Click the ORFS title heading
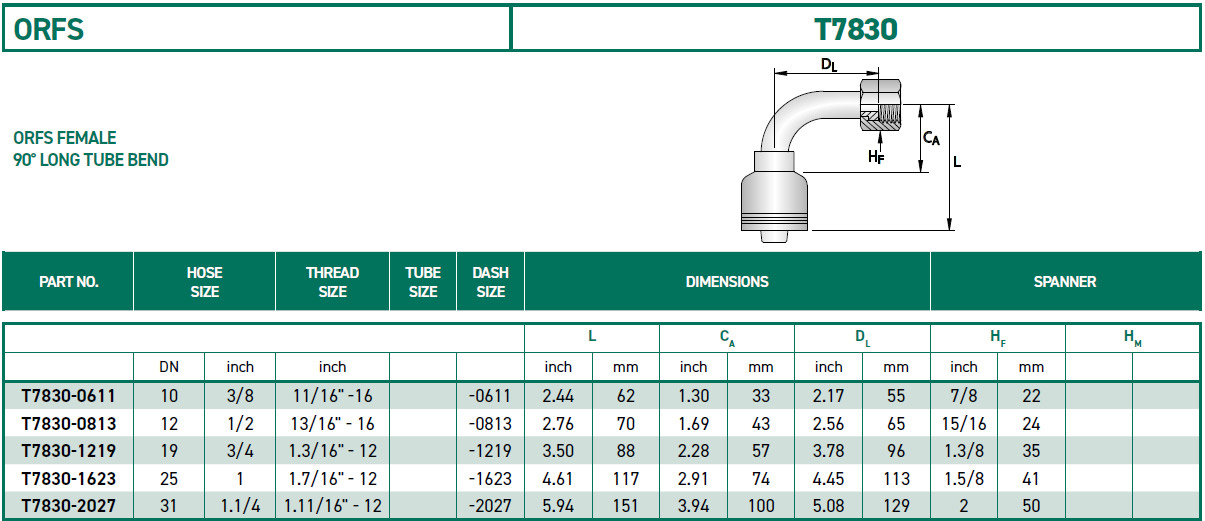 pyautogui.click(x=49, y=29)
